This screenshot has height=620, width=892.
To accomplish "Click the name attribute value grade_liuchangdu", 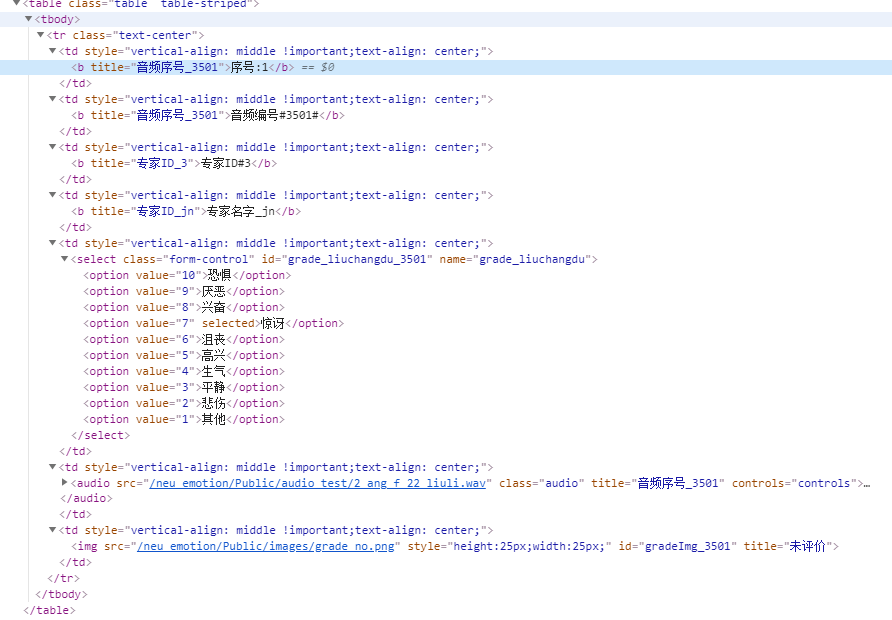I will pyautogui.click(x=532, y=259).
